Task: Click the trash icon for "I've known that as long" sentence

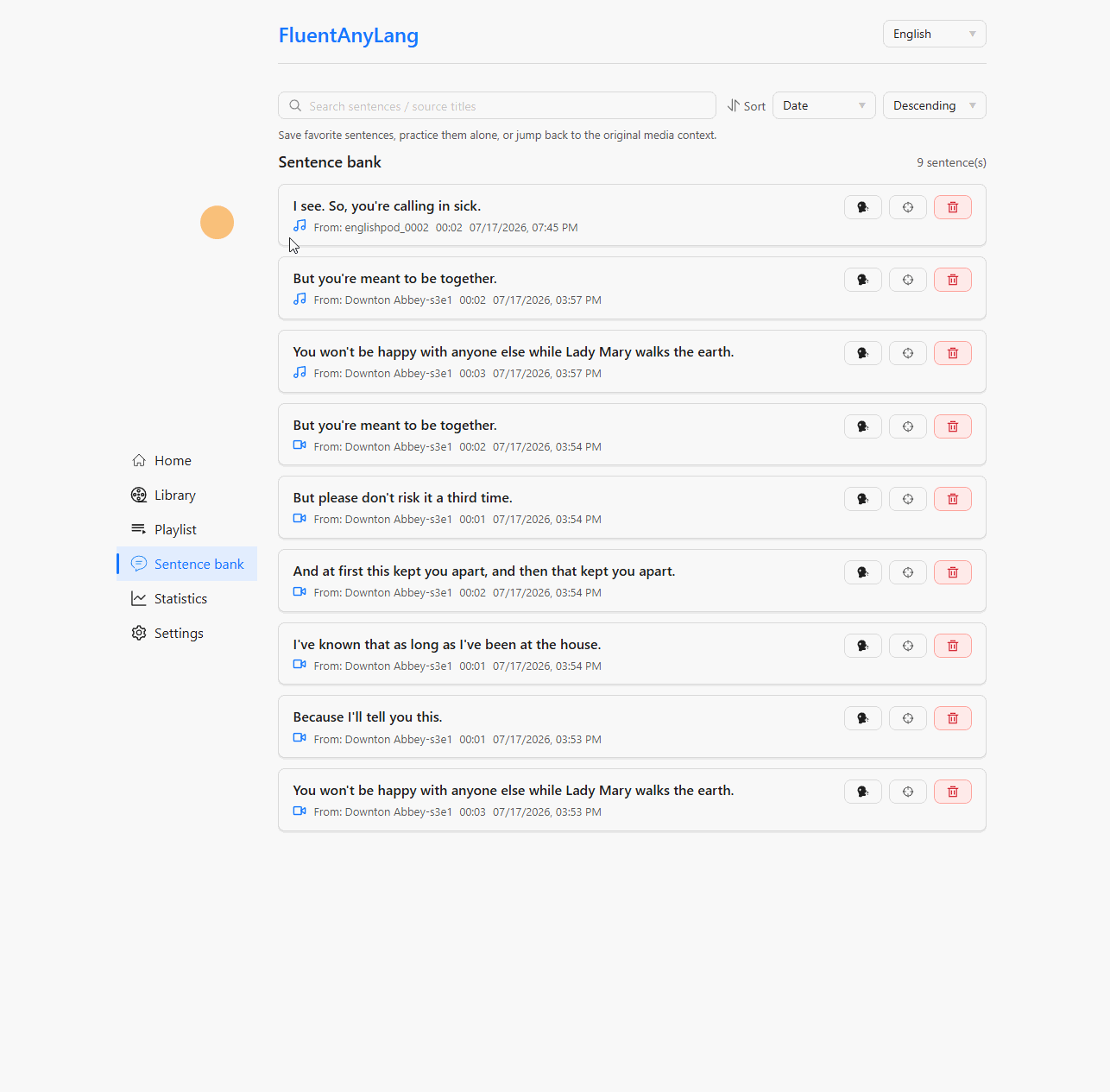Action: (x=953, y=646)
